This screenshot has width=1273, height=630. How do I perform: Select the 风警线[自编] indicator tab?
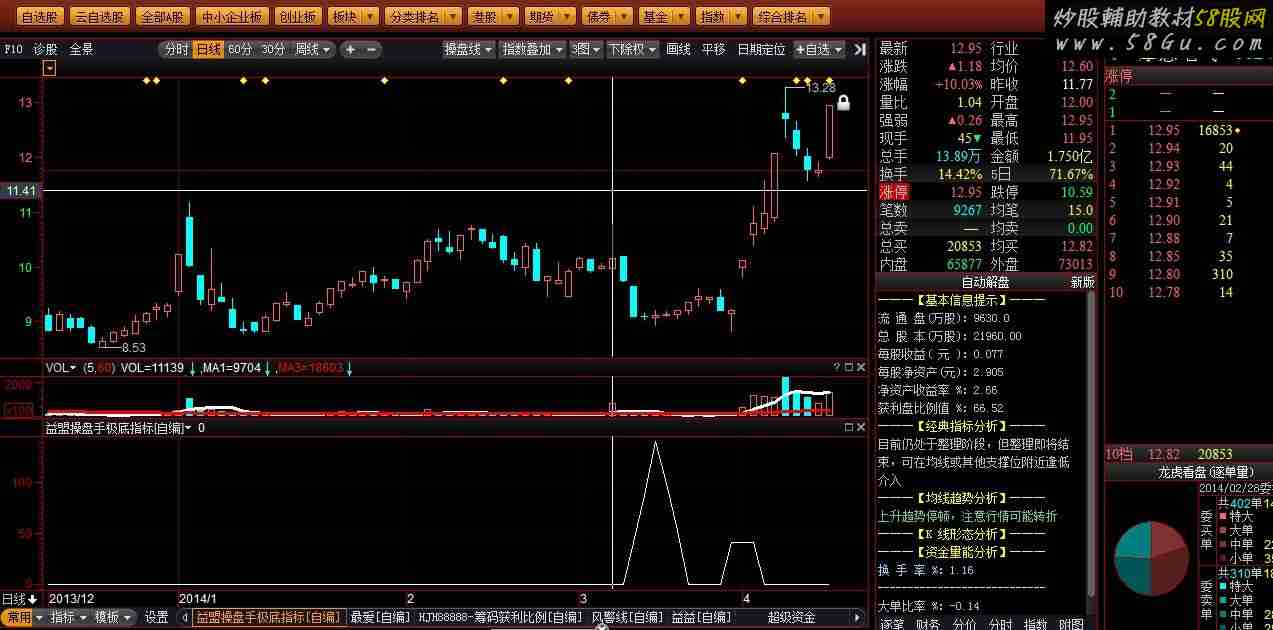coord(627,618)
